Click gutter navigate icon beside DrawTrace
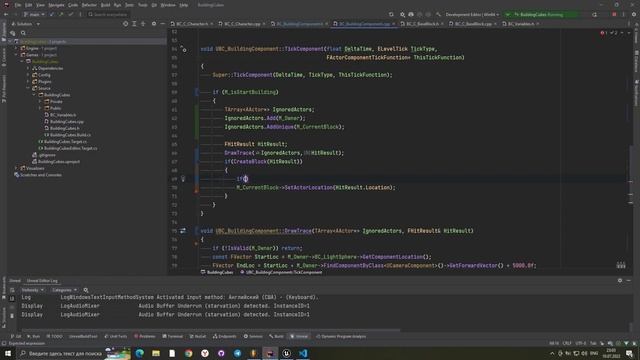Image resolution: width=640 pixels, height=360 pixels. coord(183,231)
